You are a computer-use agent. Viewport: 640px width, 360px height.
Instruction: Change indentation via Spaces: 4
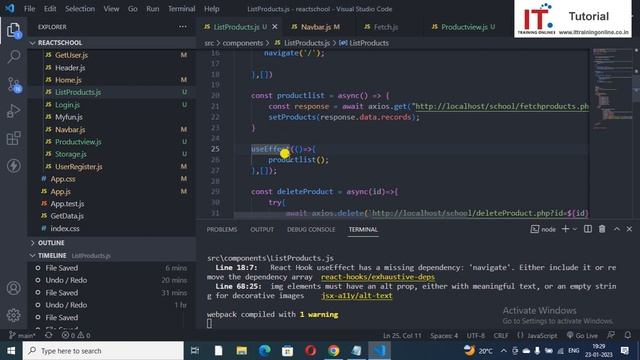click(444, 336)
